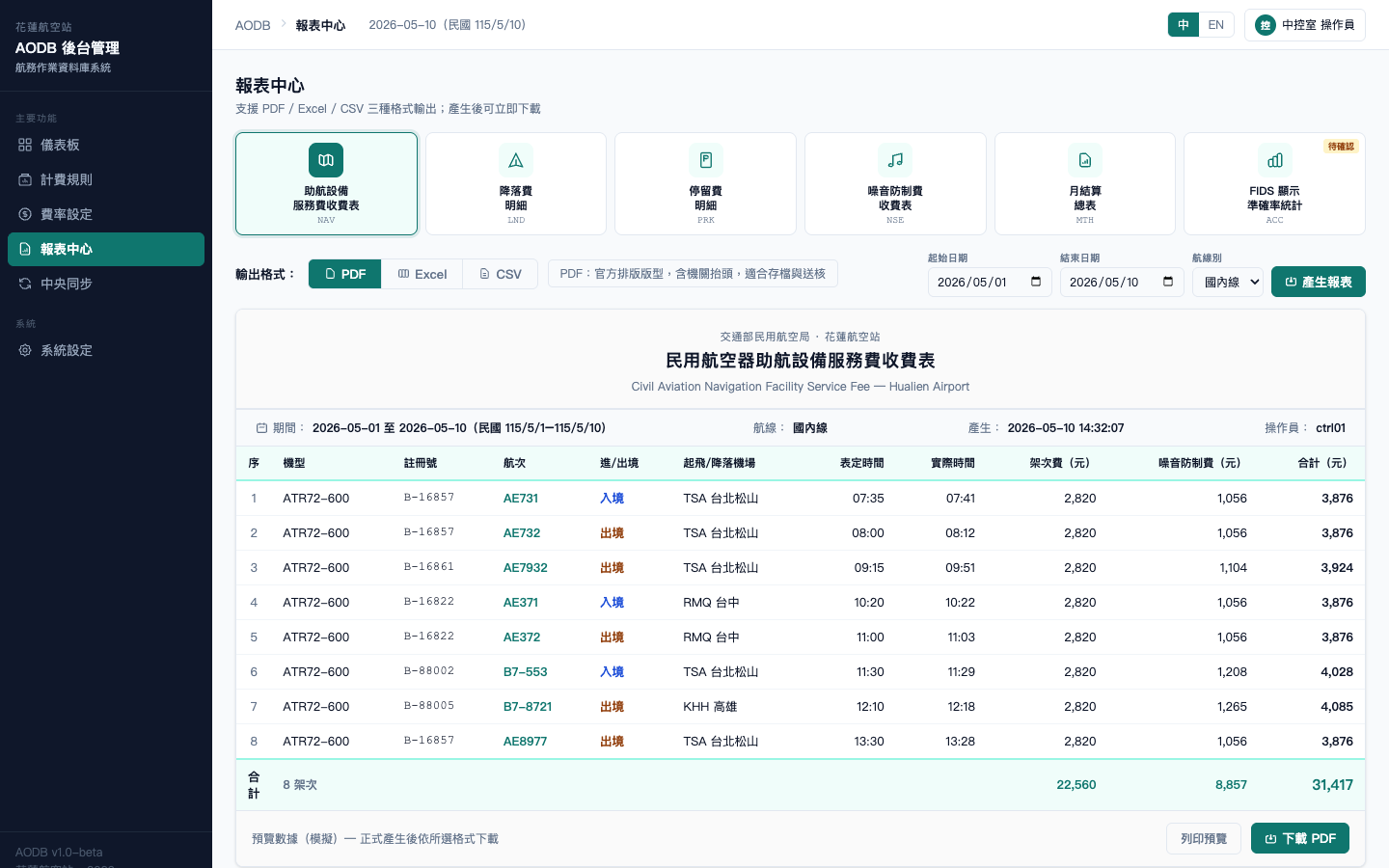The width and height of the screenshot is (1389, 868).
Task: Click registration B-88002 in row 6
Action: point(429,671)
